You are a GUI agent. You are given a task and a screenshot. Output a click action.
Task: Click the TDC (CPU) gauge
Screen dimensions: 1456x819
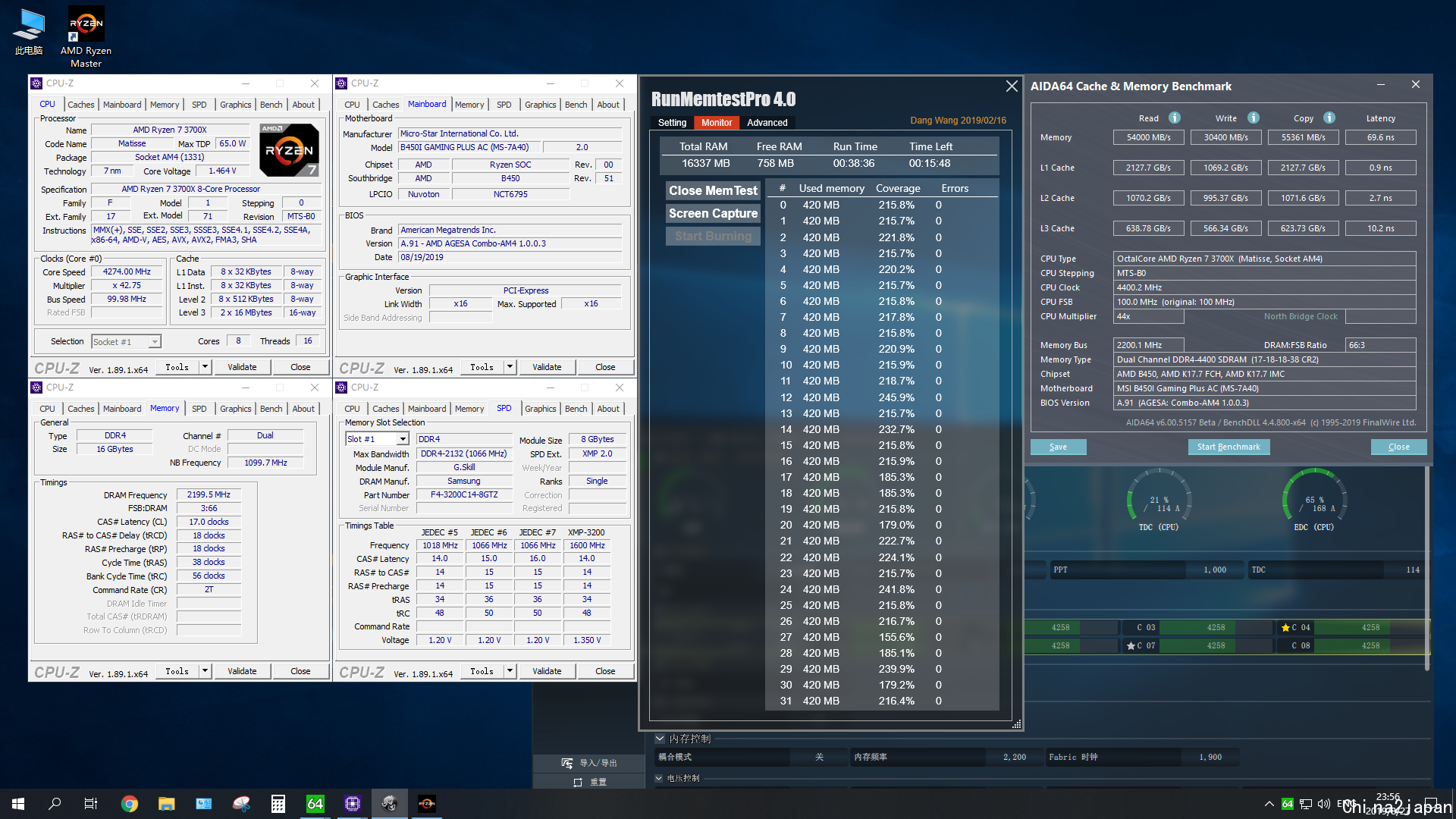click(1158, 500)
